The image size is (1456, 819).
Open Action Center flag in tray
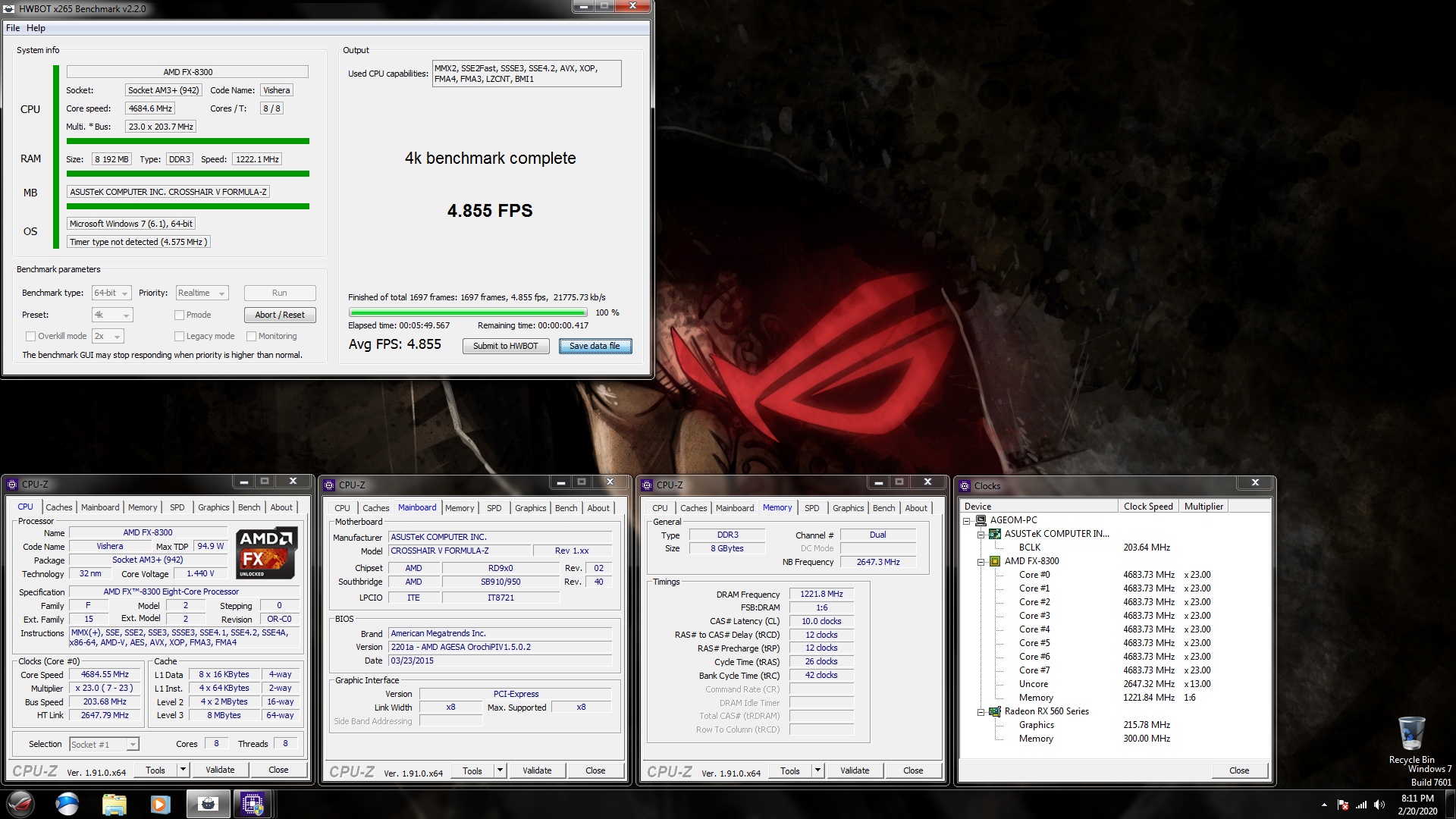click(x=1343, y=805)
